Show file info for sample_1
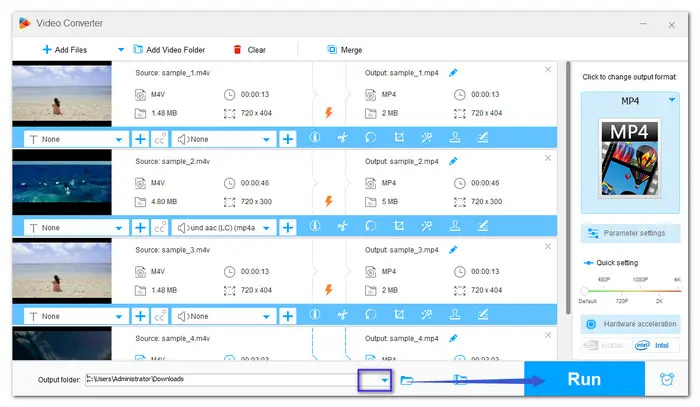The width and height of the screenshot is (700, 407). click(x=315, y=137)
